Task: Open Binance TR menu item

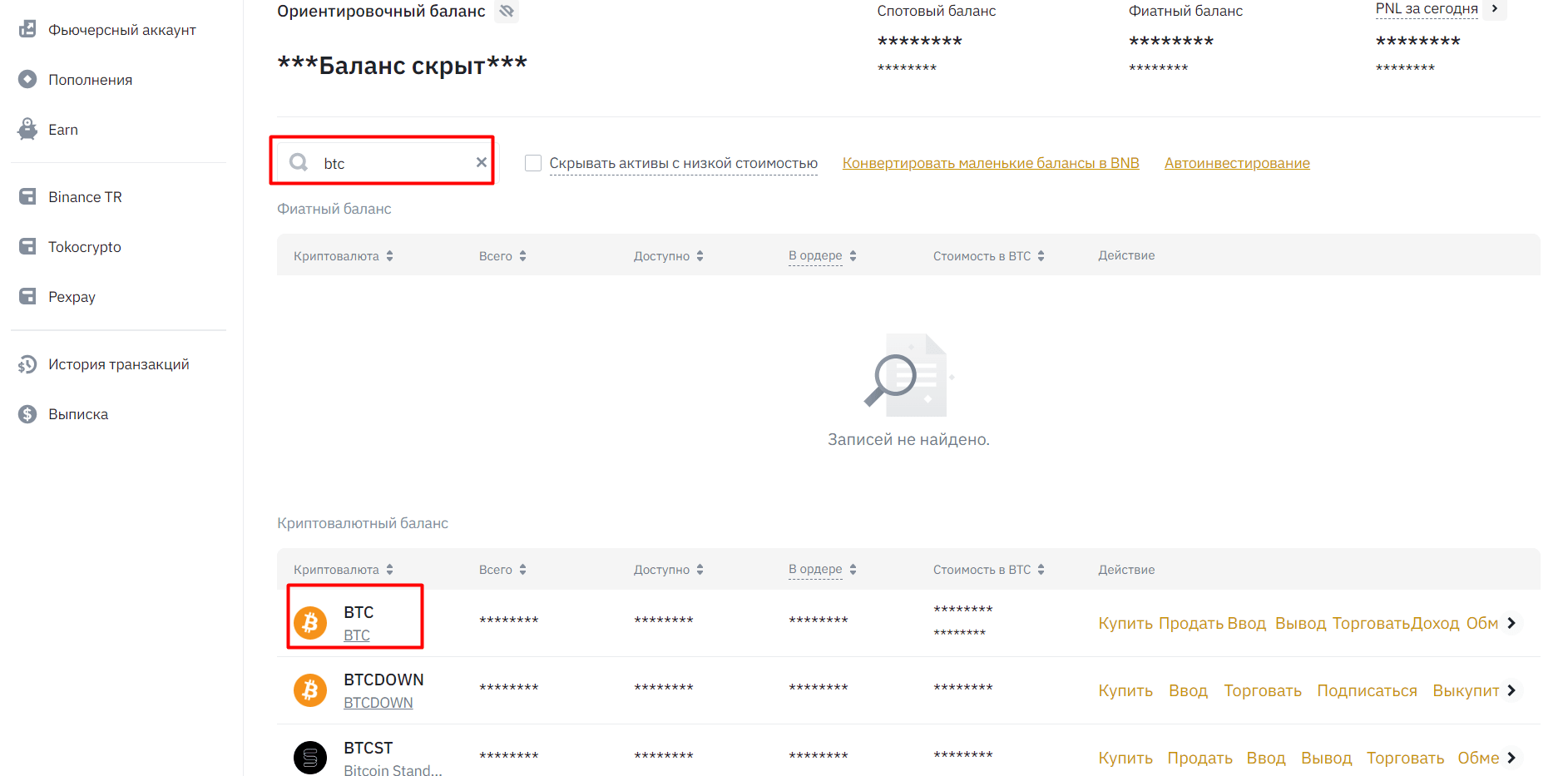Action: (x=85, y=197)
